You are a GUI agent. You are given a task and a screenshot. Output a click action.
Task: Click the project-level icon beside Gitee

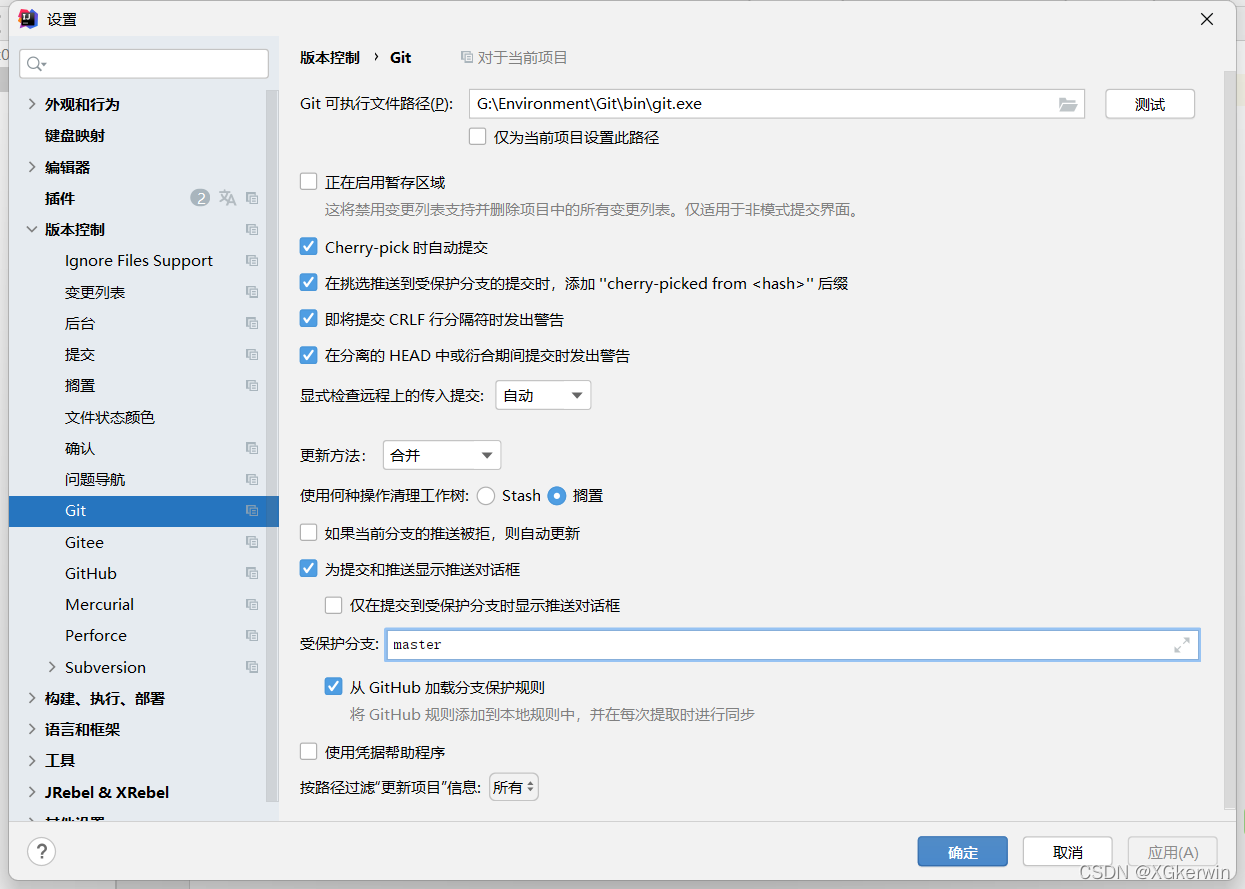(x=252, y=542)
